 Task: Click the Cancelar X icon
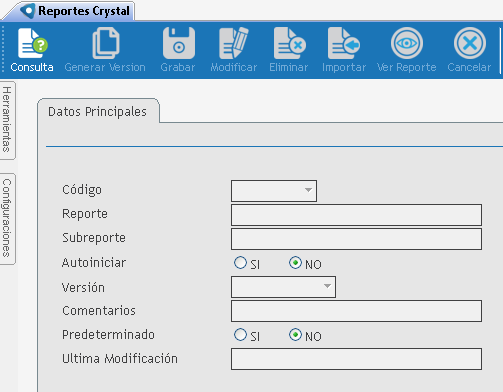point(470,43)
